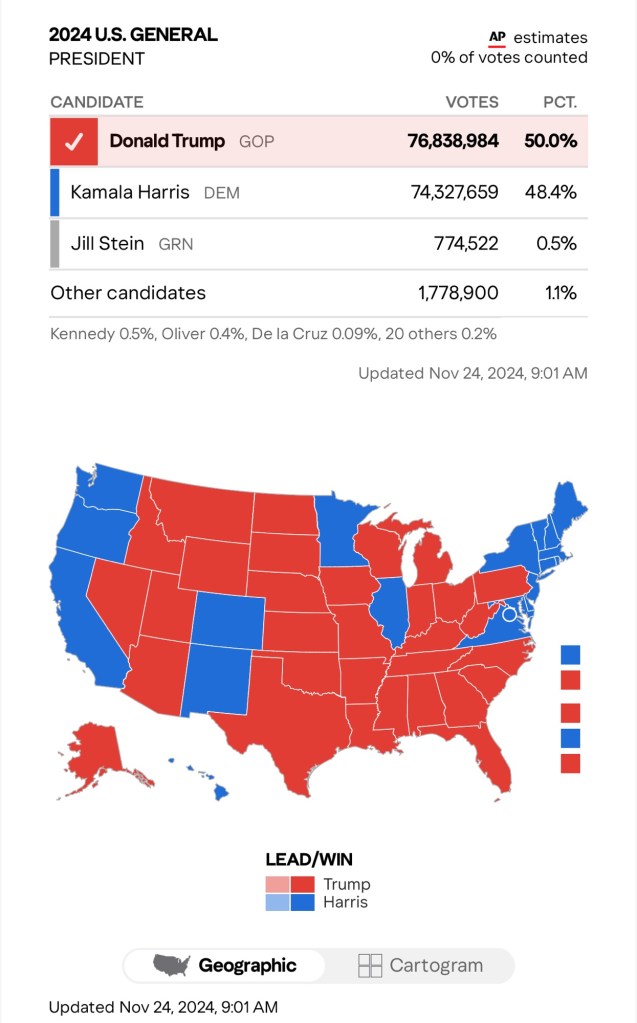637x1023 pixels.
Task: Click the US map icon on Geographic
Action: pos(171,965)
